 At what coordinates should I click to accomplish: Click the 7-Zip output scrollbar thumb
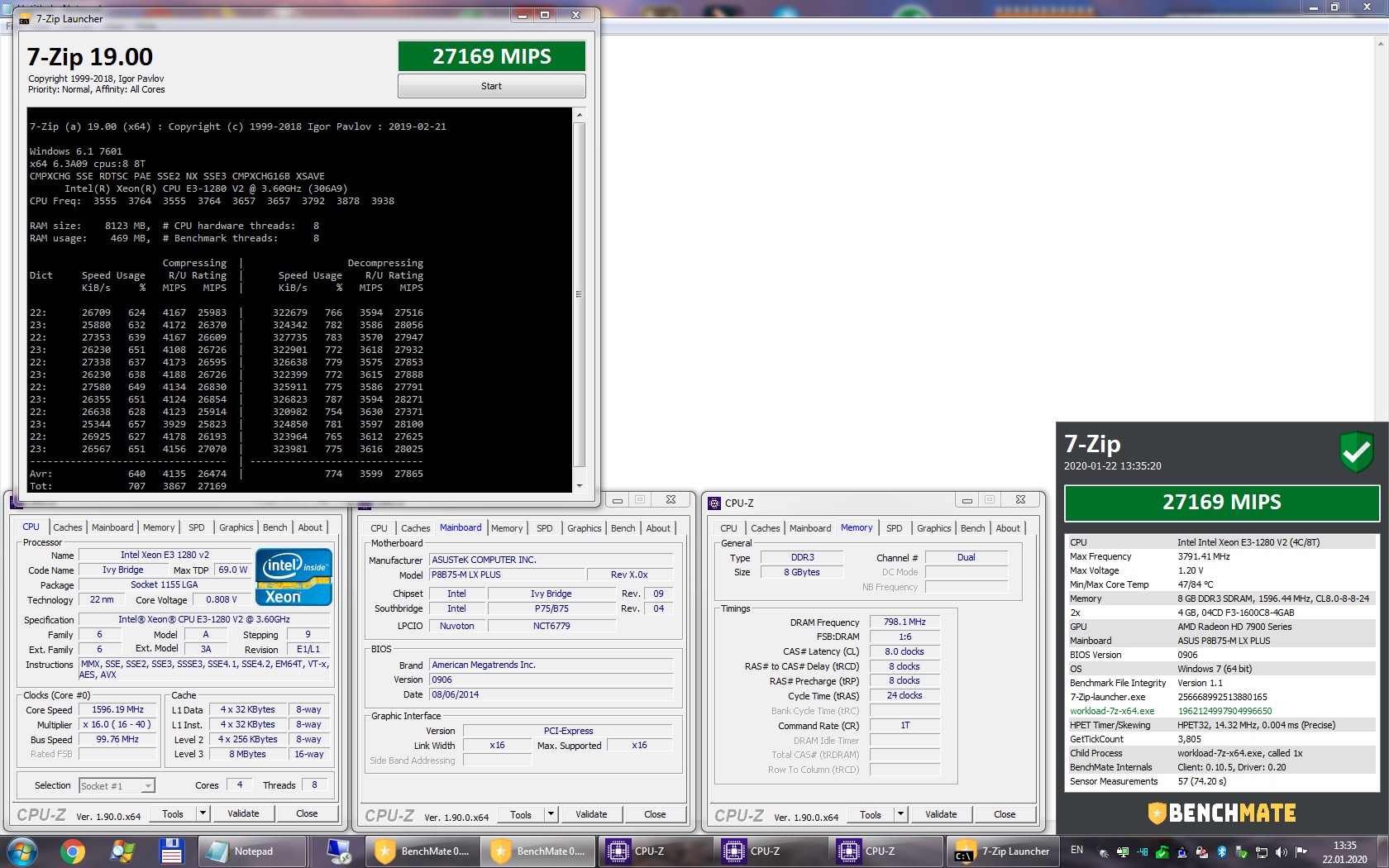(x=579, y=294)
